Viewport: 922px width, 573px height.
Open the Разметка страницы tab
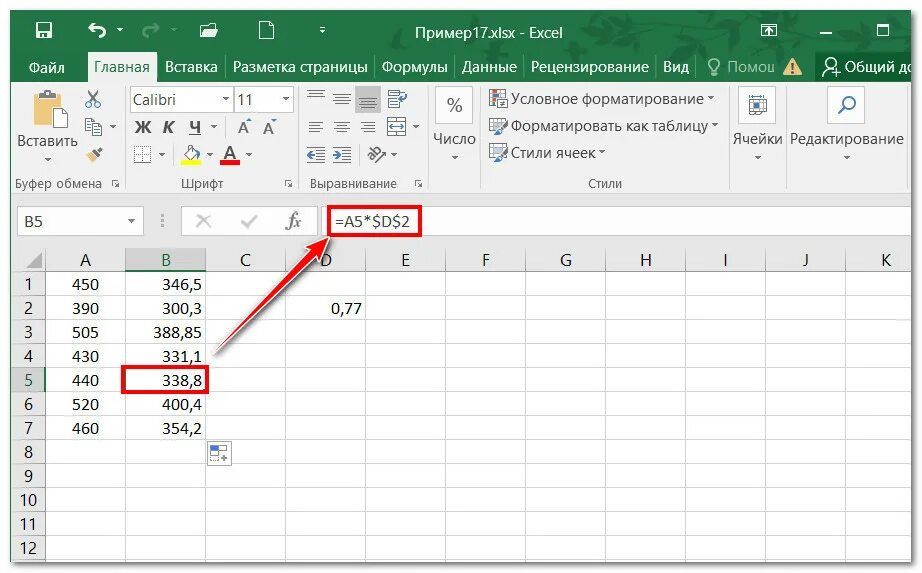click(x=300, y=67)
